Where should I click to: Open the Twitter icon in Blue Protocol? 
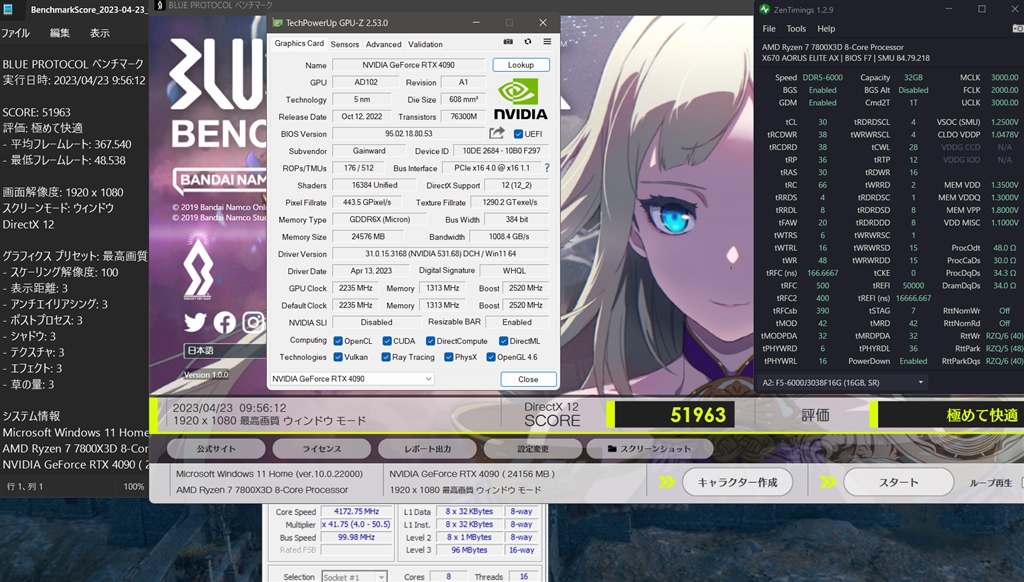click(x=195, y=322)
